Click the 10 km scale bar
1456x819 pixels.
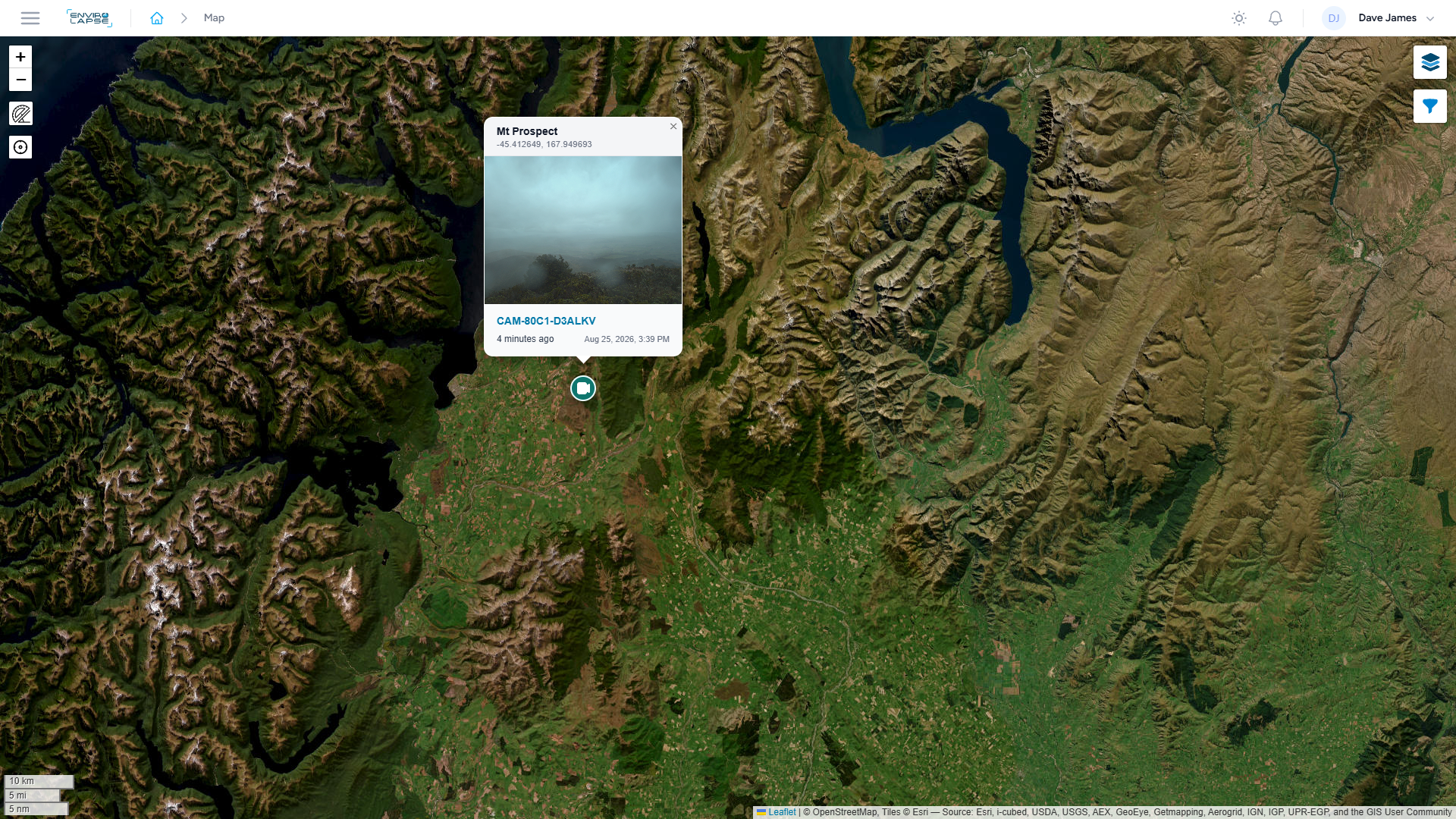[x=39, y=781]
